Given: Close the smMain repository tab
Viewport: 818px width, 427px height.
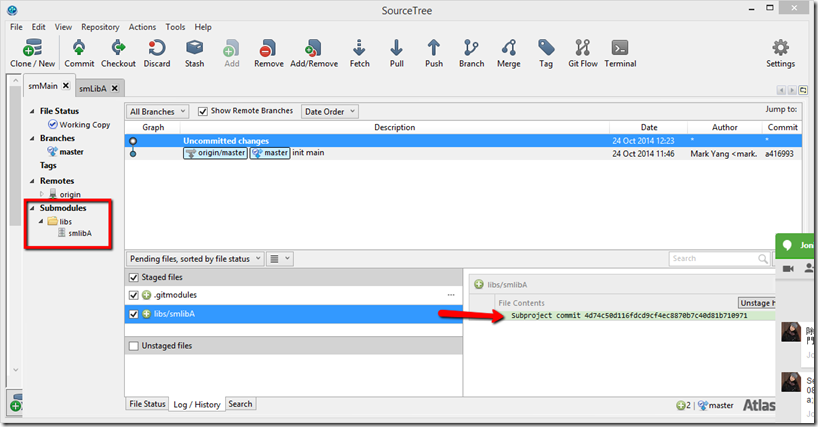Looking at the screenshot, I should click(66, 86).
